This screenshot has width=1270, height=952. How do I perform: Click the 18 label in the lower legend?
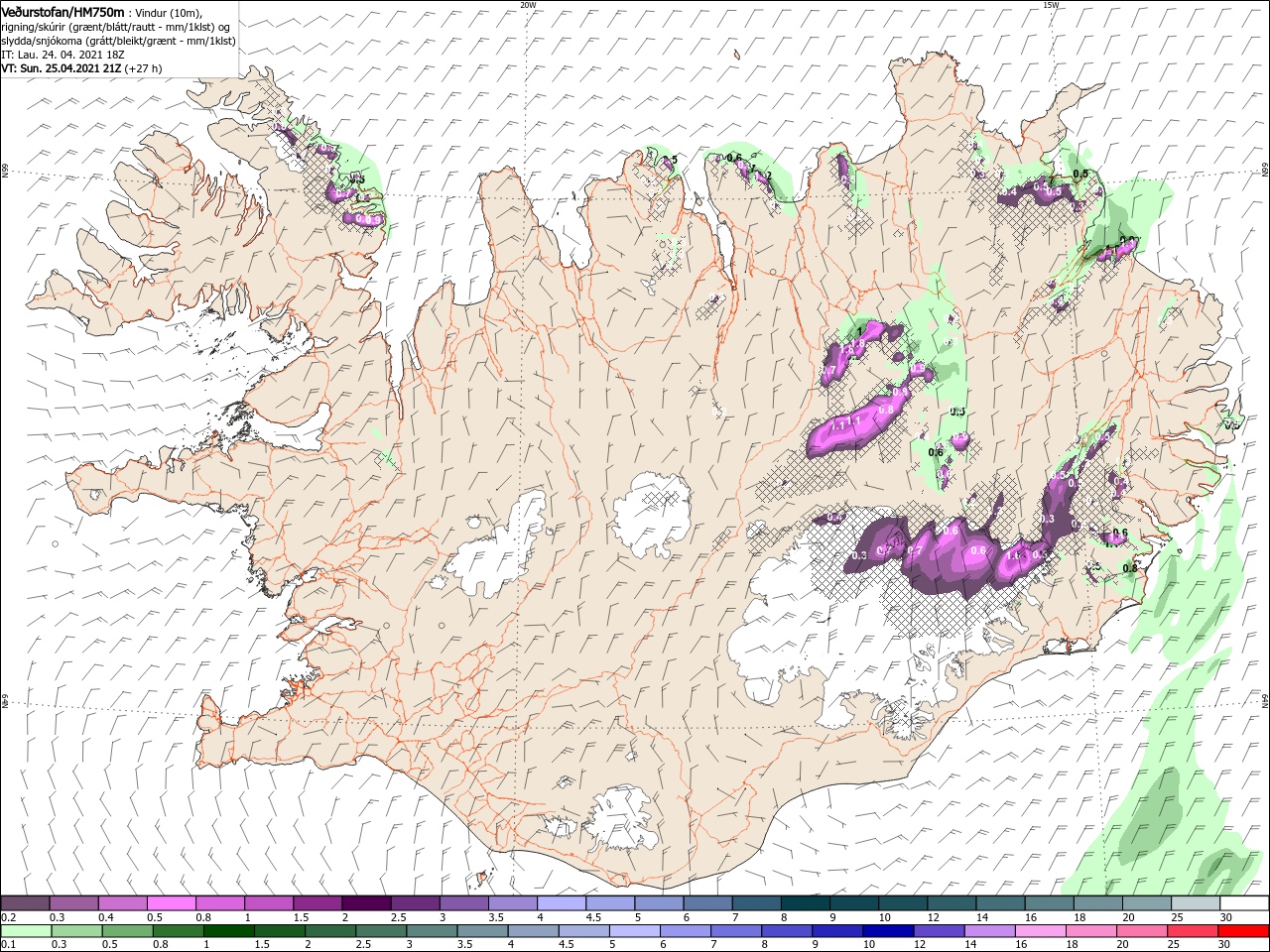[1072, 944]
